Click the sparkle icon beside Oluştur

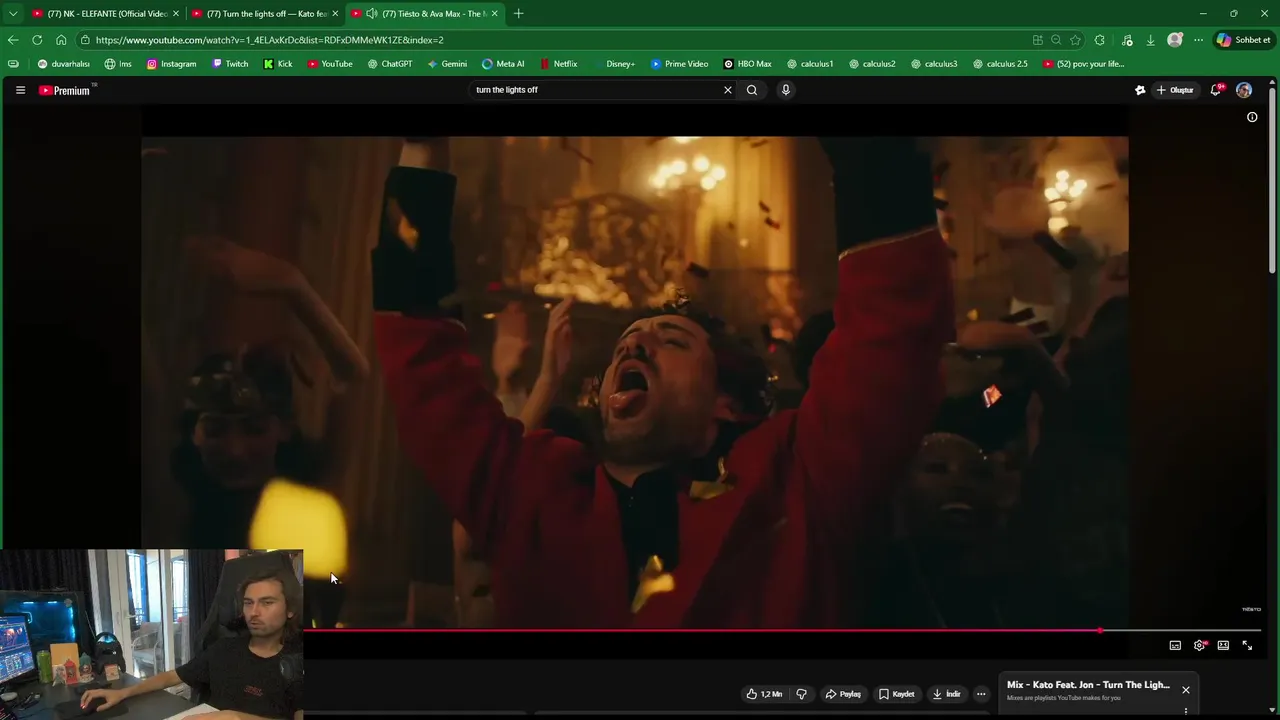[1140, 90]
